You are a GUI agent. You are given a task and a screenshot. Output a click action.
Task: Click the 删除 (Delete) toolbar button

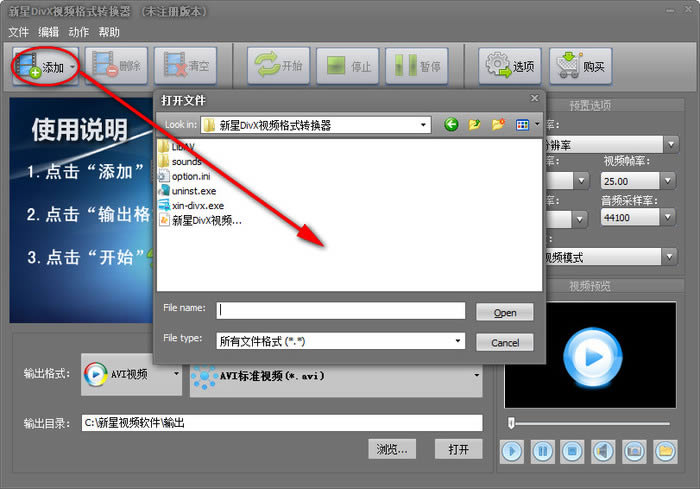(116, 66)
